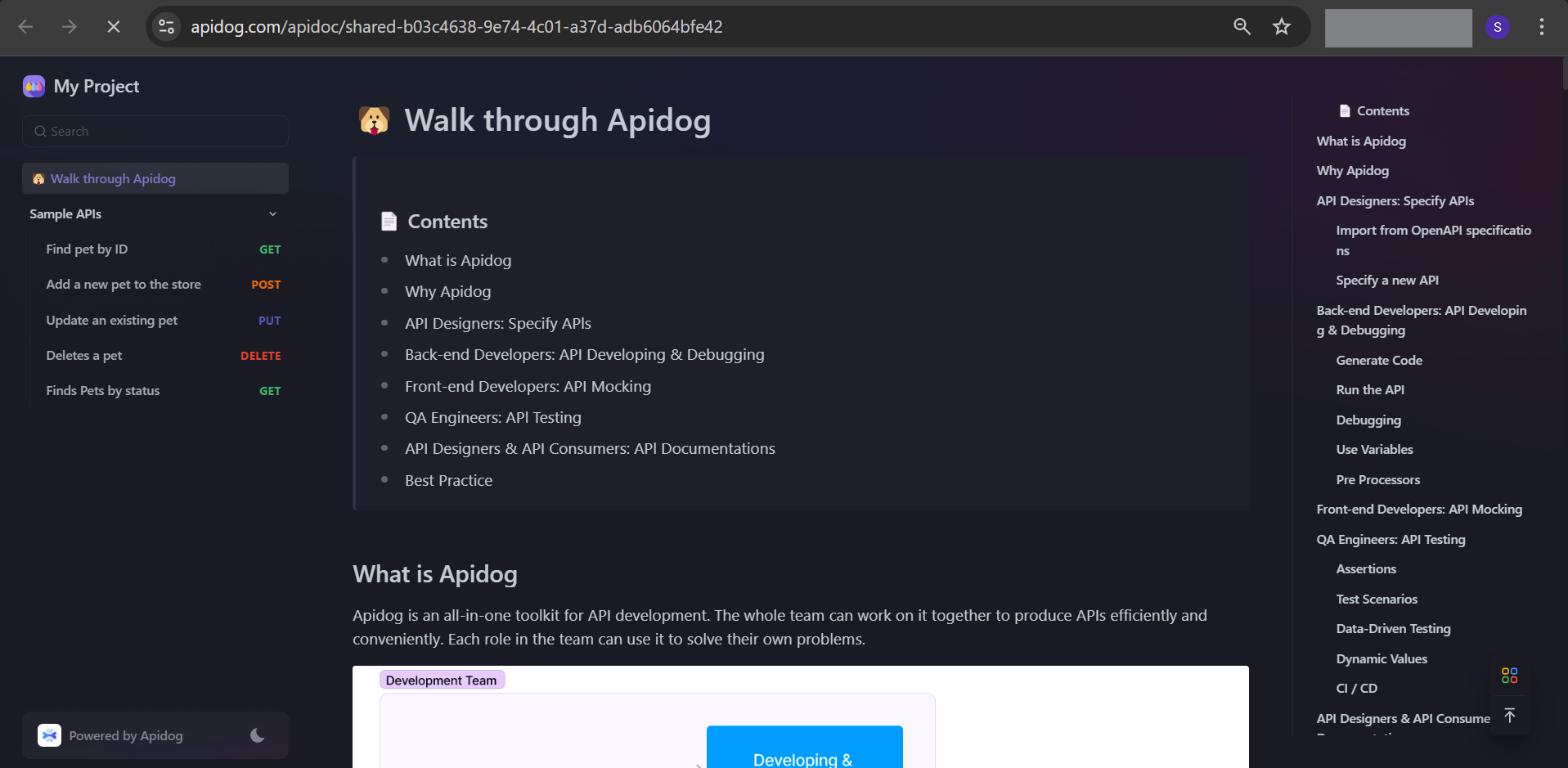1568x768 pixels.
Task: Jump to Generate Code outline item
Action: click(1379, 360)
